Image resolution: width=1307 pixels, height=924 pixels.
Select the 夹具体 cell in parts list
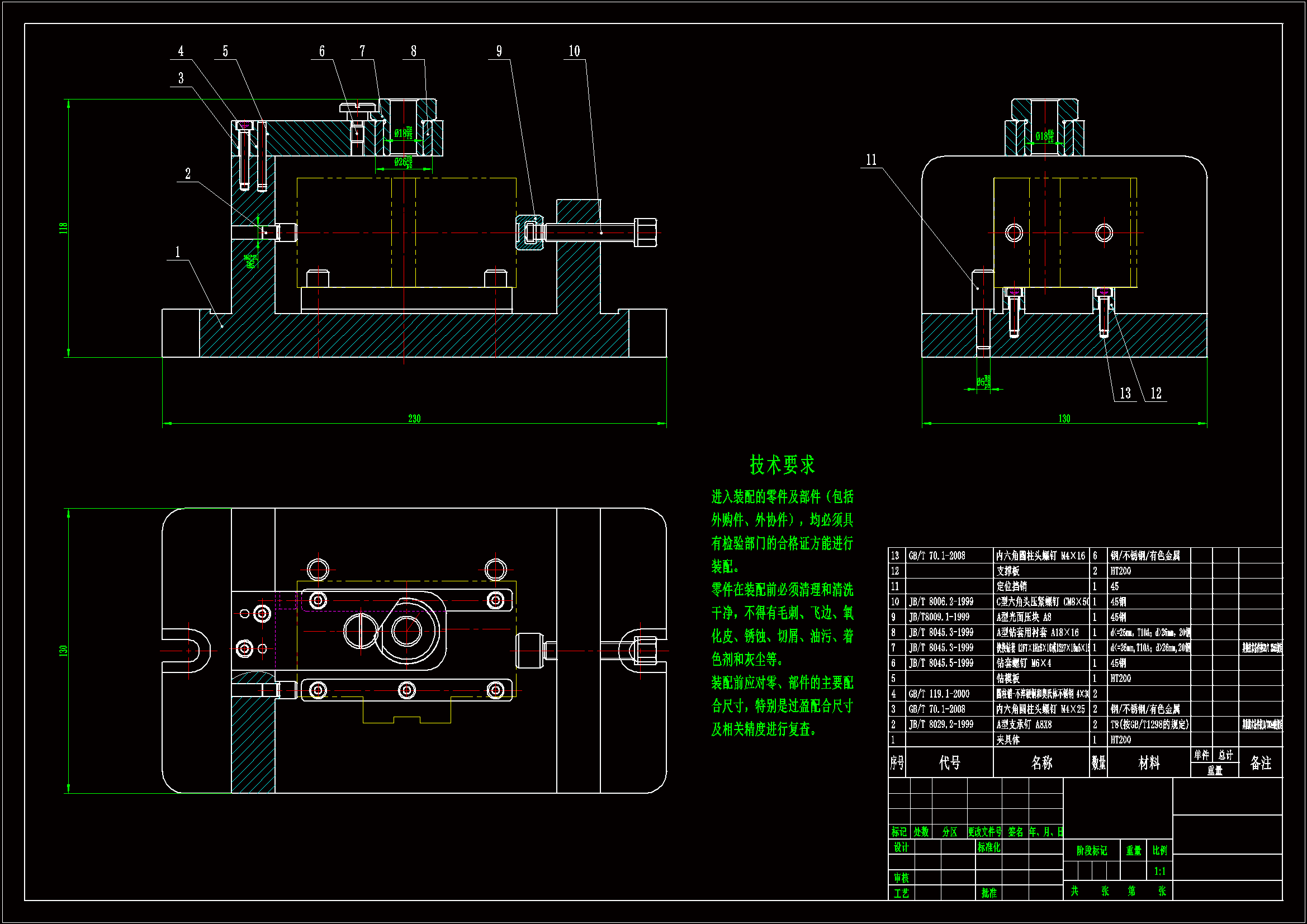pos(1008,740)
